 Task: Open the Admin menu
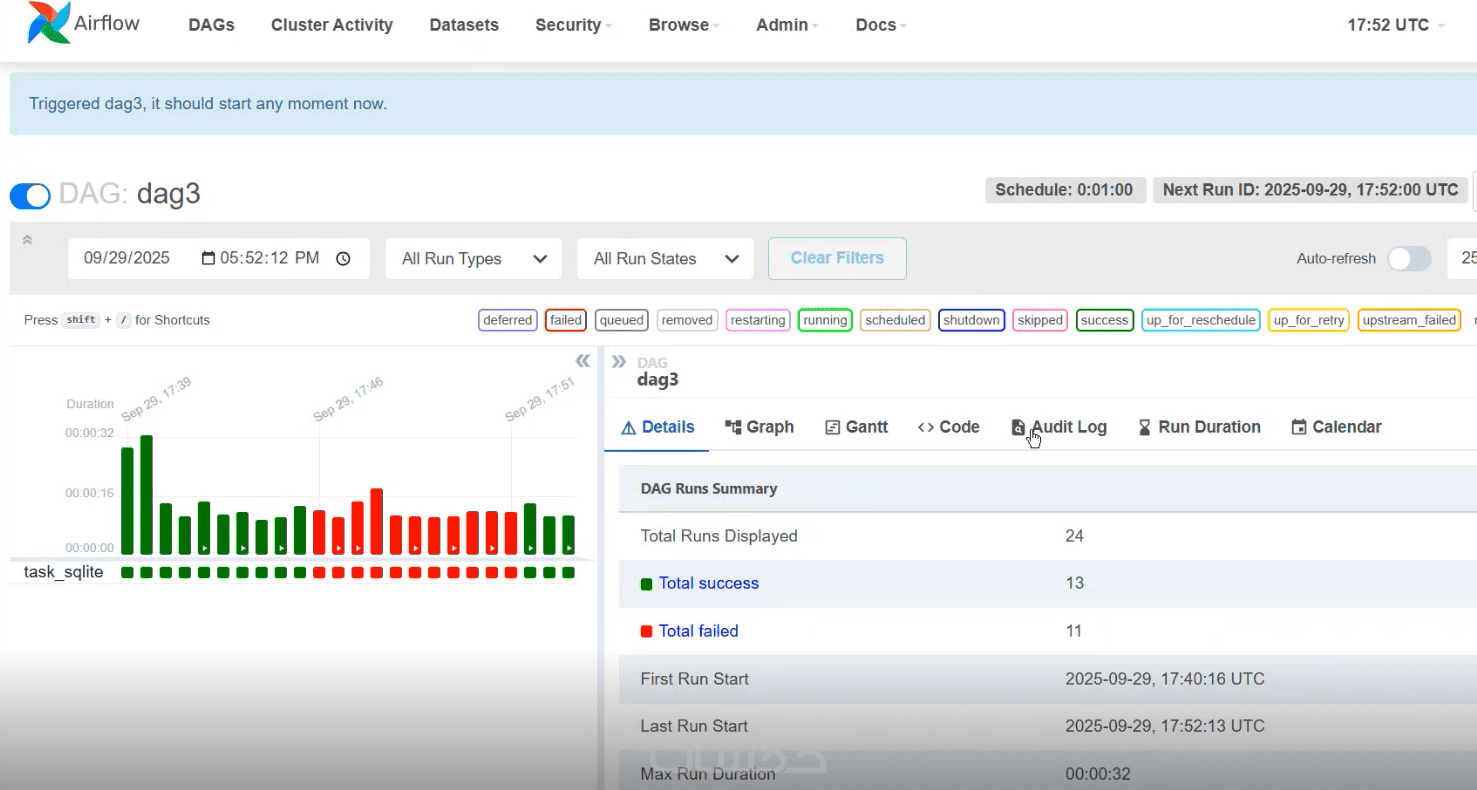(787, 25)
